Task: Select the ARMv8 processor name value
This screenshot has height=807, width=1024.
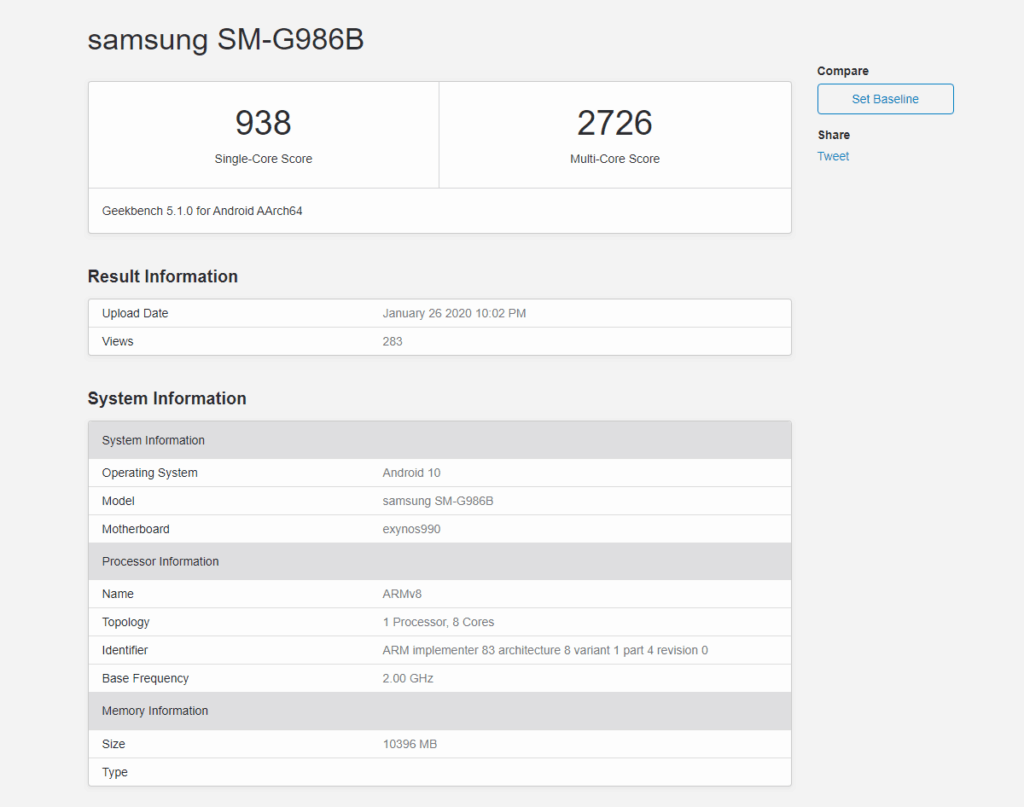Action: point(402,594)
